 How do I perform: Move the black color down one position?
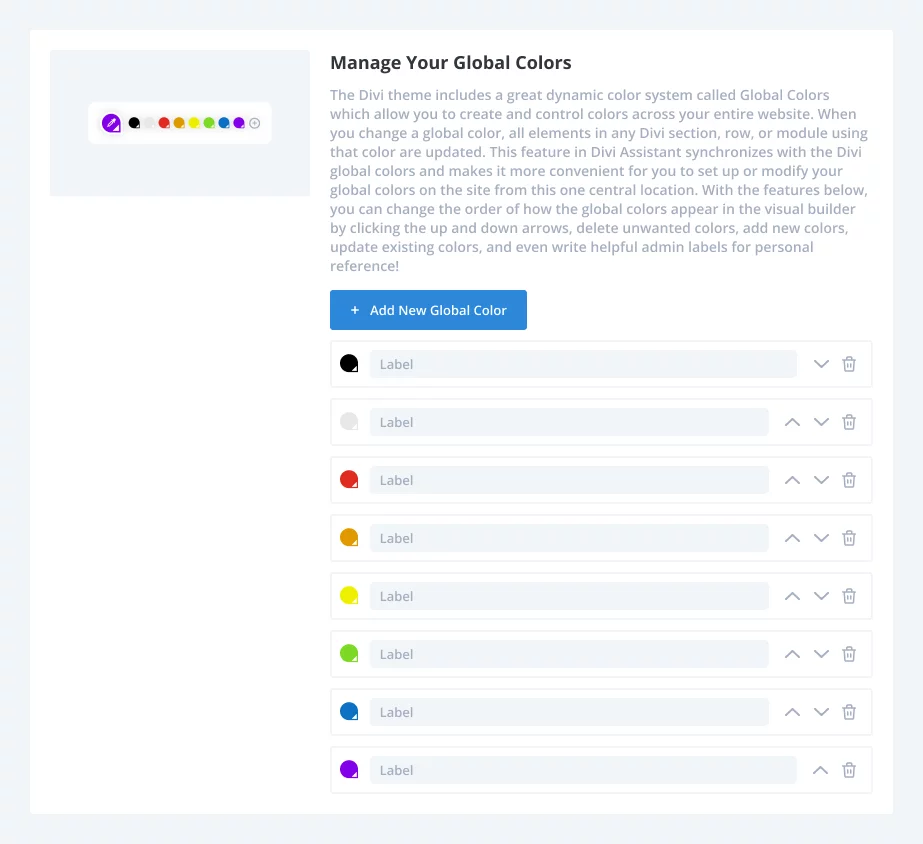point(821,364)
